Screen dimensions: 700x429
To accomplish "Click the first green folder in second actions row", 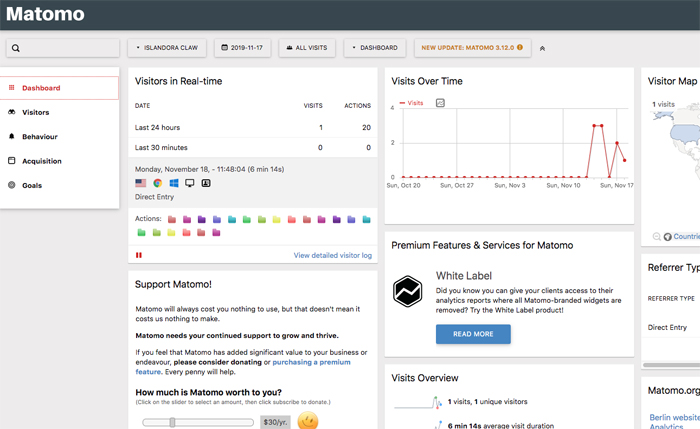I will coord(142,233).
